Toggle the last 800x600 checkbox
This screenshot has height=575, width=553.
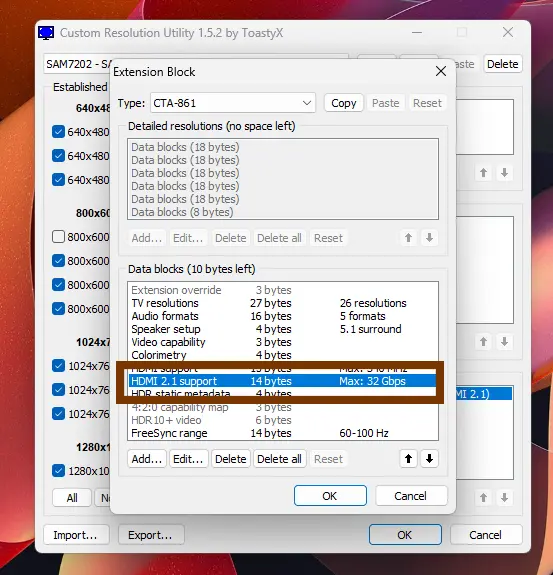pyautogui.click(x=58, y=308)
